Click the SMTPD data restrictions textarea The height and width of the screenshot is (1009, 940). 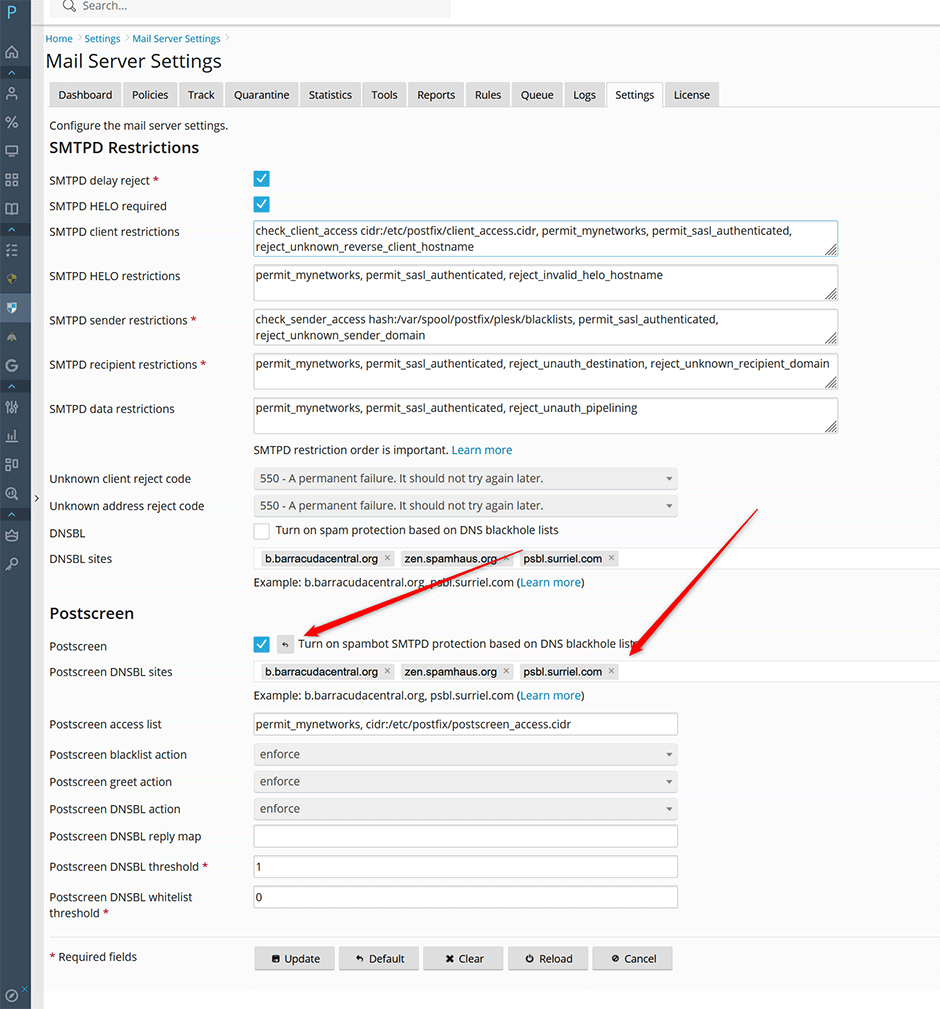pos(546,416)
